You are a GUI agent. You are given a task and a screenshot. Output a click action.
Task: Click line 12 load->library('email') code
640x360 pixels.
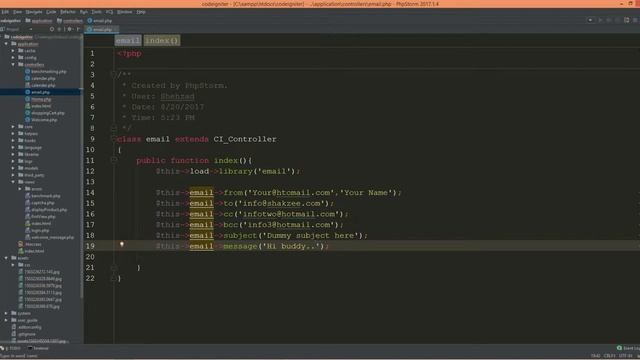(x=228, y=171)
